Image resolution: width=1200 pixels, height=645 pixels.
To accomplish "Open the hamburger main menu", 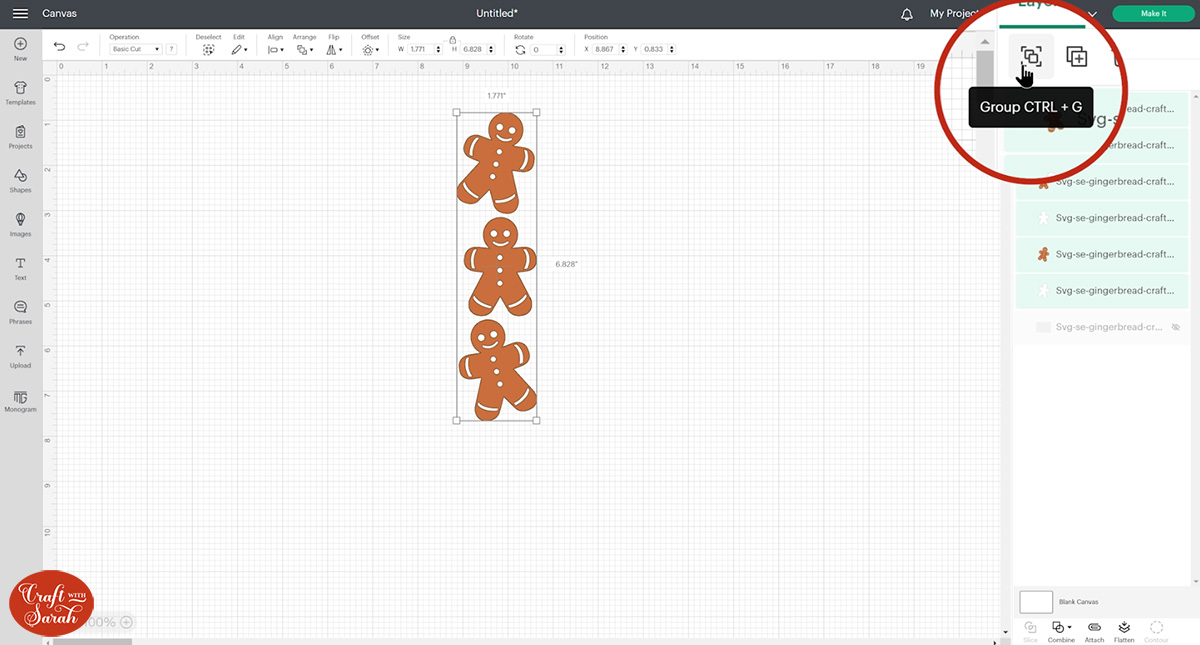I will tap(20, 14).
